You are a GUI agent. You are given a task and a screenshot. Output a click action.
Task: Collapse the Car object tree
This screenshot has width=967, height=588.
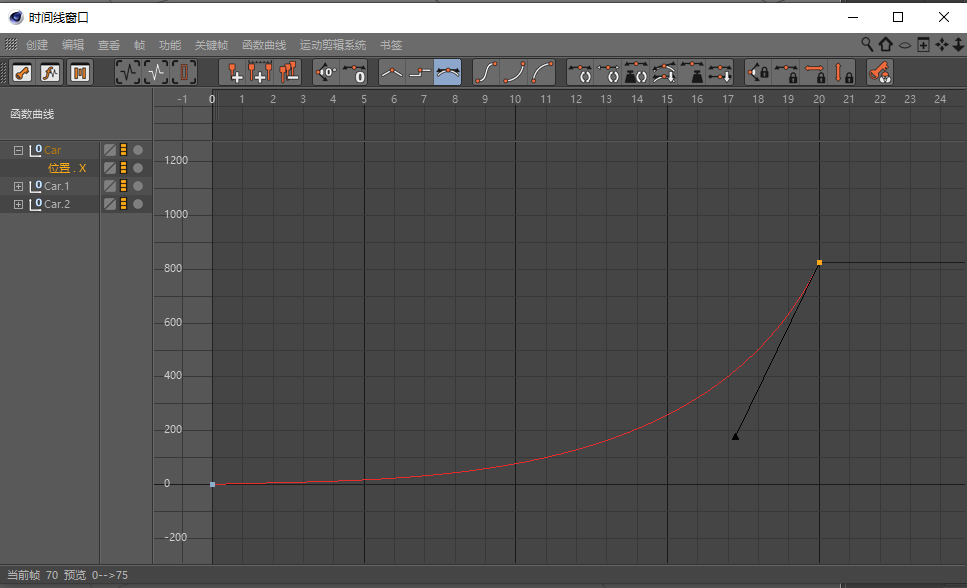click(19, 151)
